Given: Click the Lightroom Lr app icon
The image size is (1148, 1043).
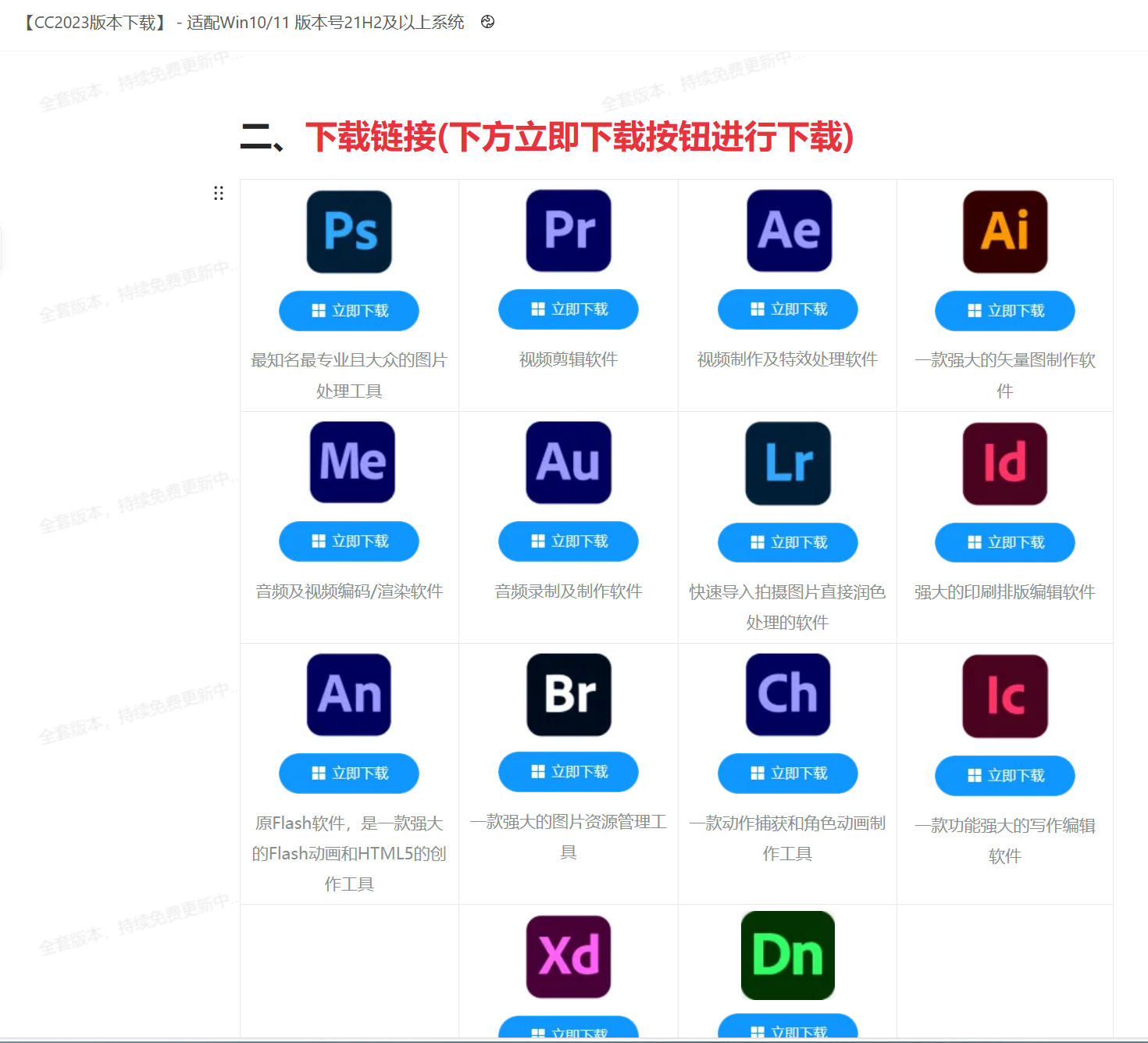Looking at the screenshot, I should pyautogui.click(x=788, y=463).
